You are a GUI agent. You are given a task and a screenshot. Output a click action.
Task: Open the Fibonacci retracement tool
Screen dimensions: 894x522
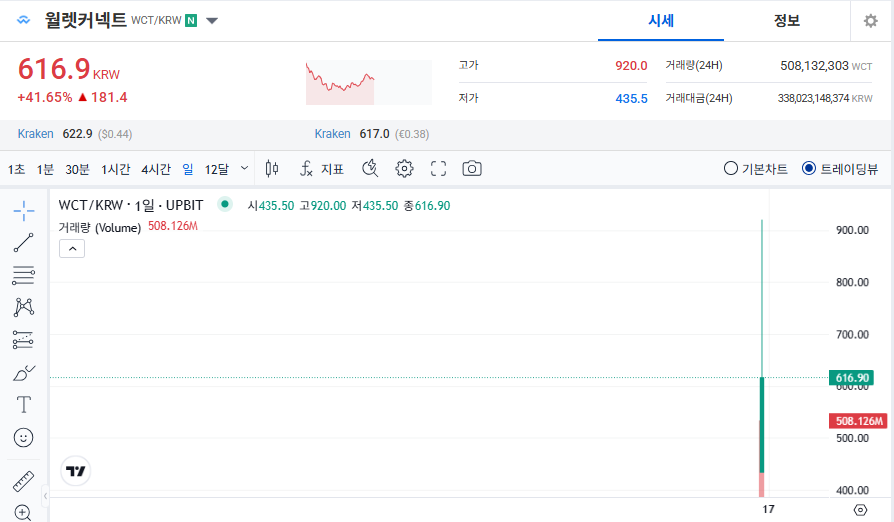(23, 275)
